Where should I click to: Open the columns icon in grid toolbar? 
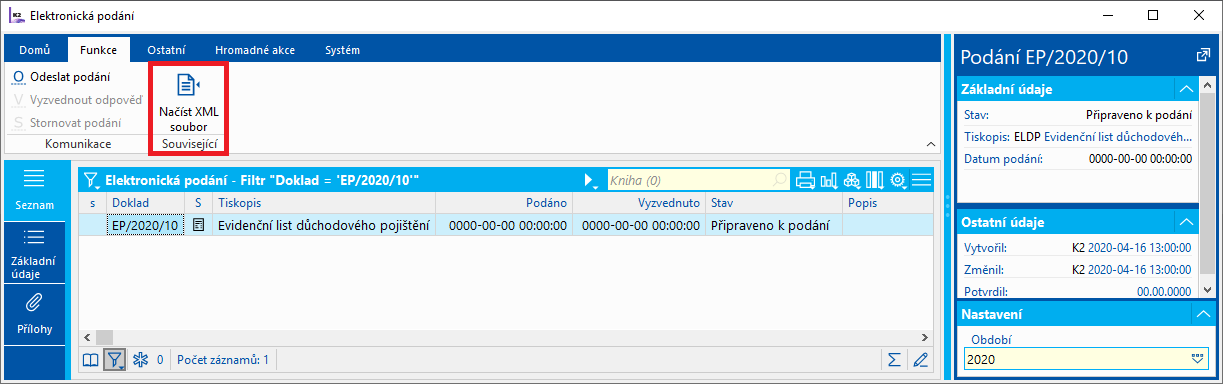click(x=875, y=180)
